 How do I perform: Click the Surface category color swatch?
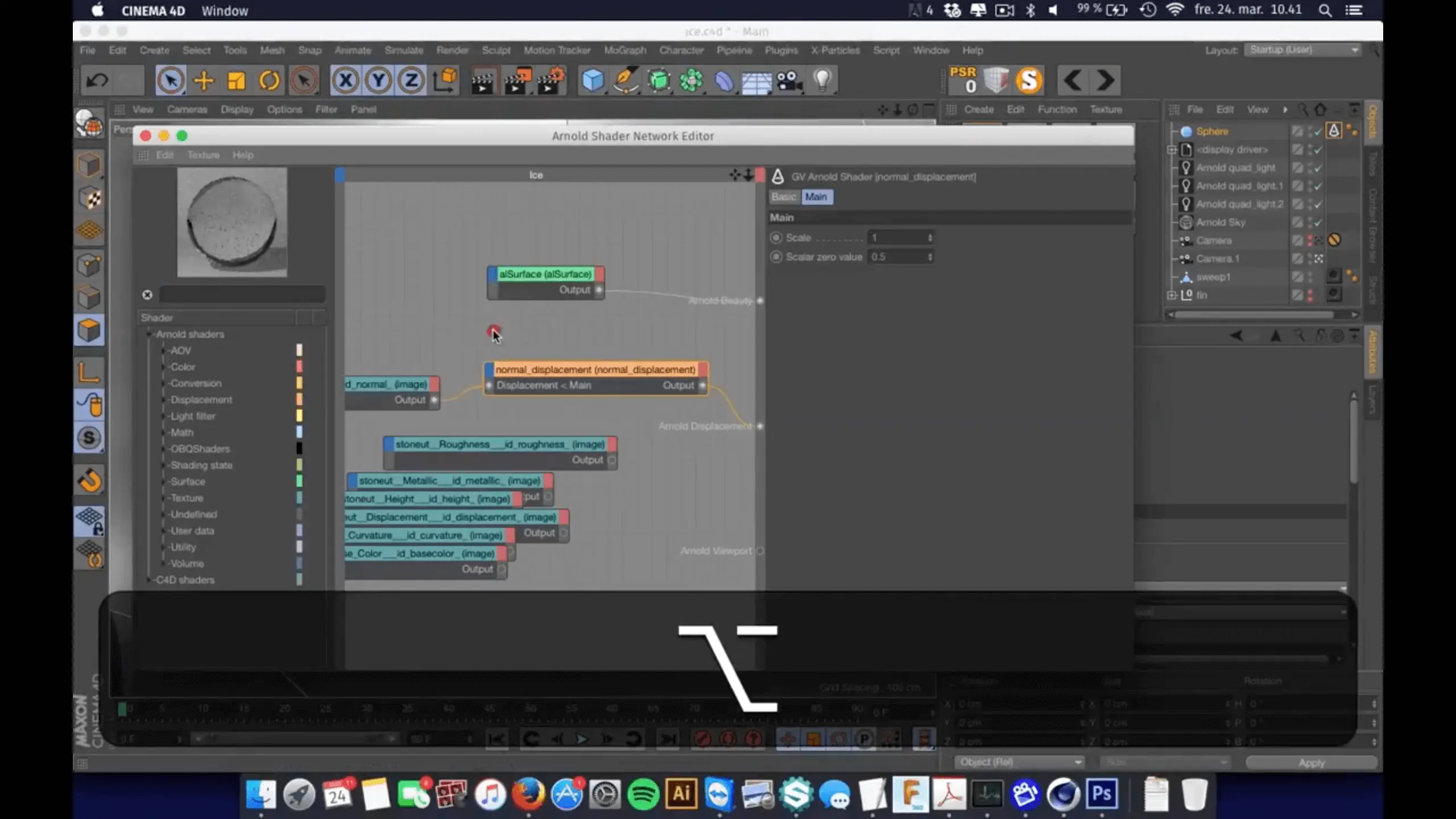[299, 481]
